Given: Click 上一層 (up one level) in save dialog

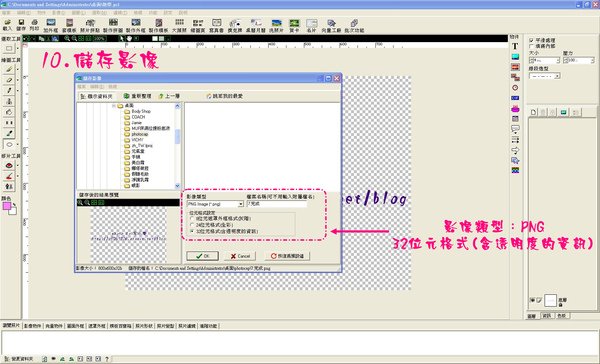Looking at the screenshot, I should pyautogui.click(x=169, y=96).
